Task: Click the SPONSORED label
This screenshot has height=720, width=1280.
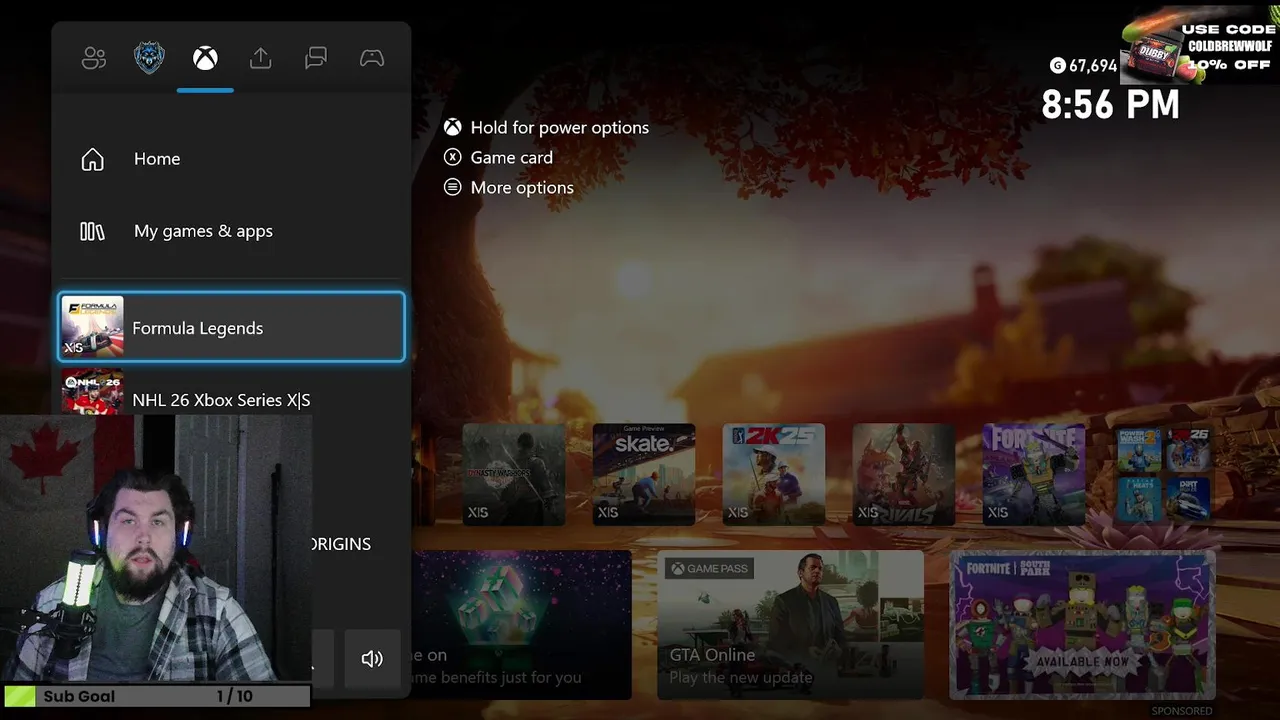Action: click(1182, 711)
